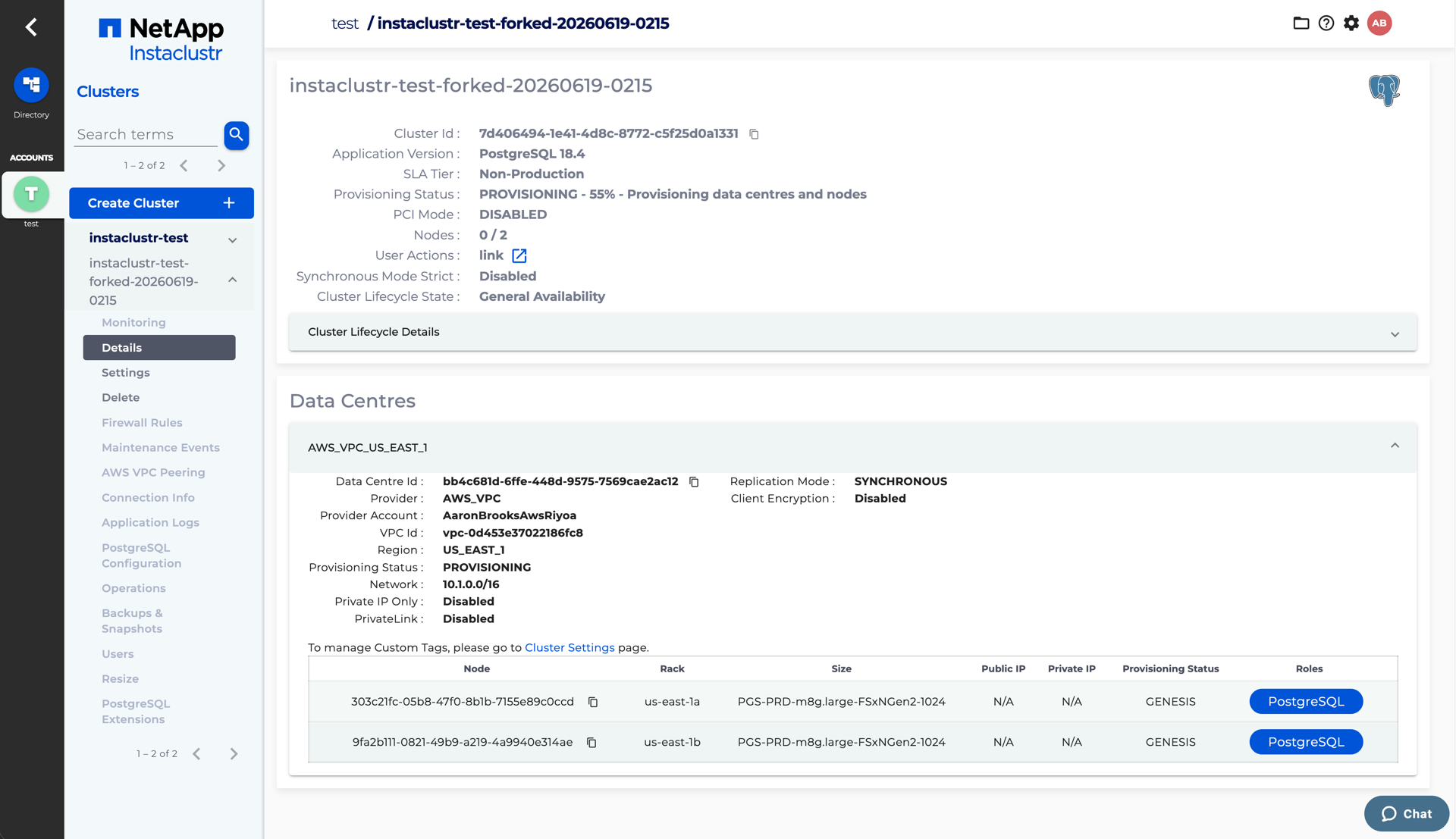Click the SYNCHRONOUS replication mode value
This screenshot has width=1456, height=839.
coord(901,482)
